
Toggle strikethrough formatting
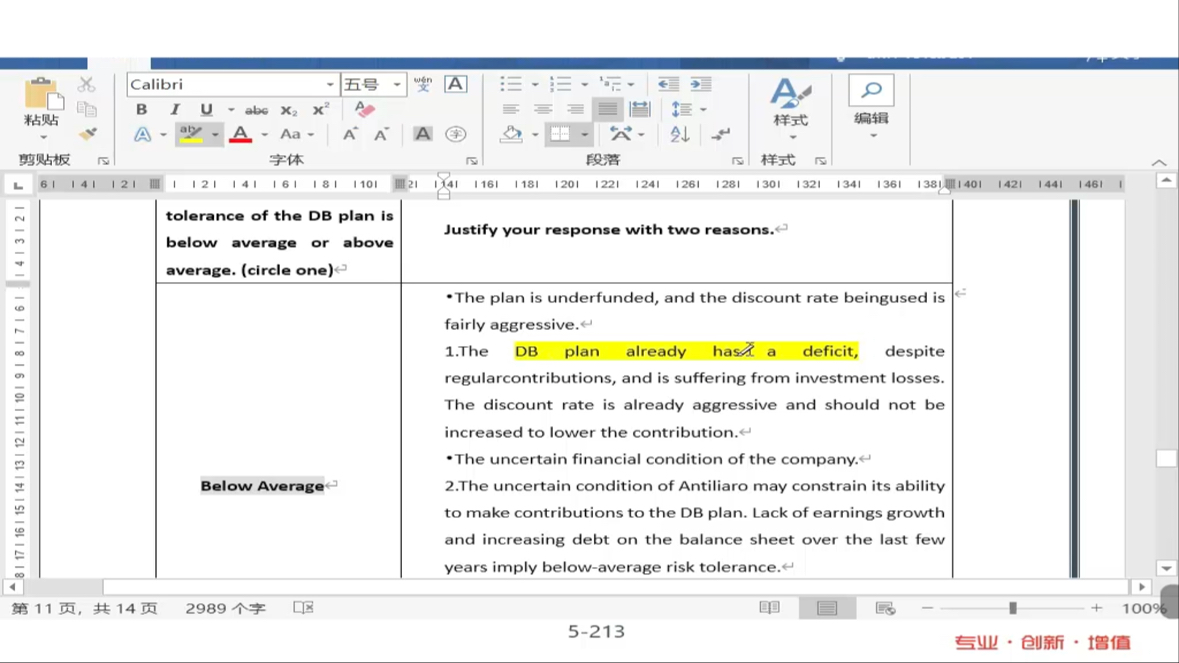[256, 110]
